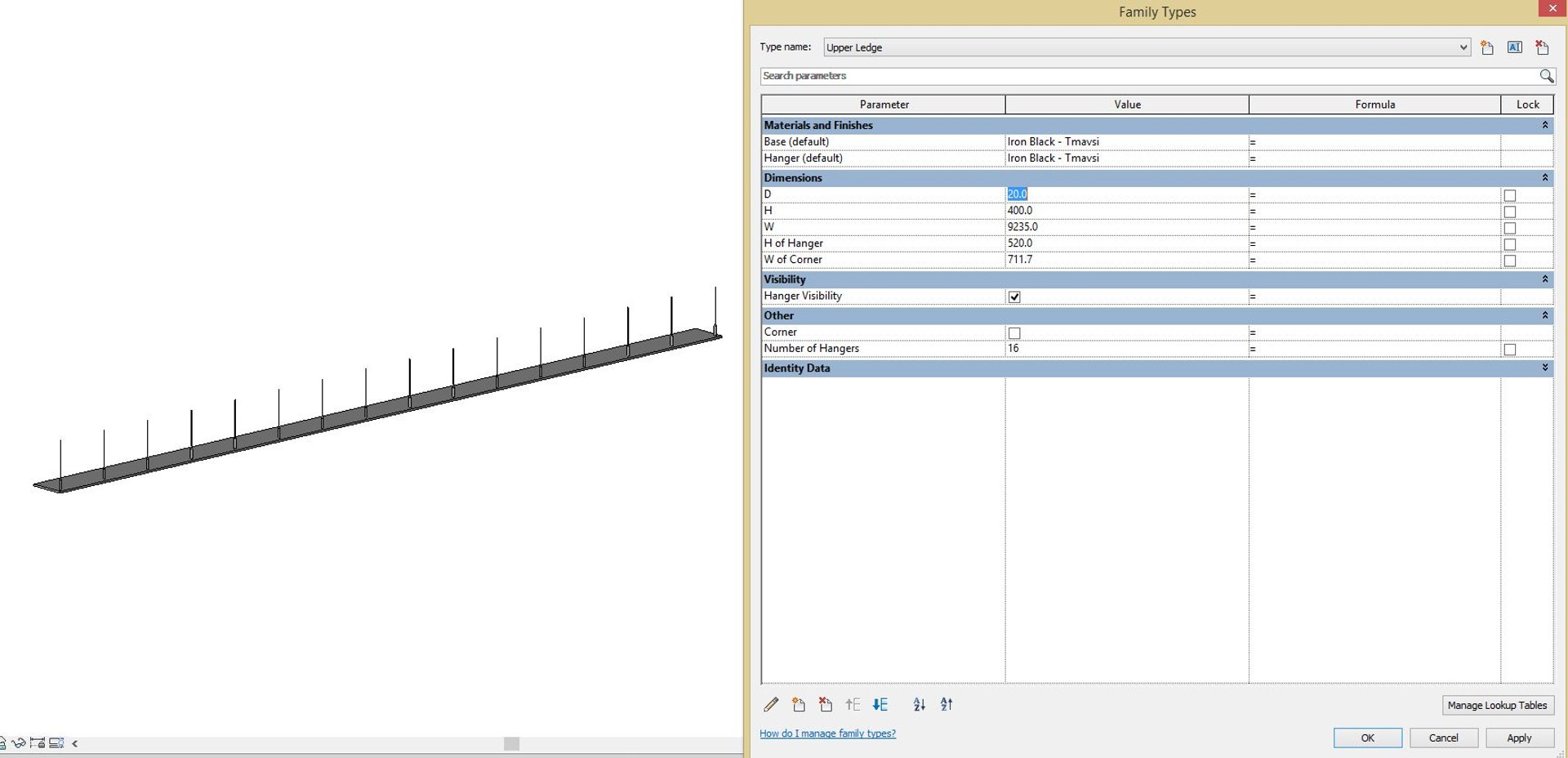This screenshot has width=1568, height=758.
Task: Click the Formula column header
Action: click(1375, 105)
